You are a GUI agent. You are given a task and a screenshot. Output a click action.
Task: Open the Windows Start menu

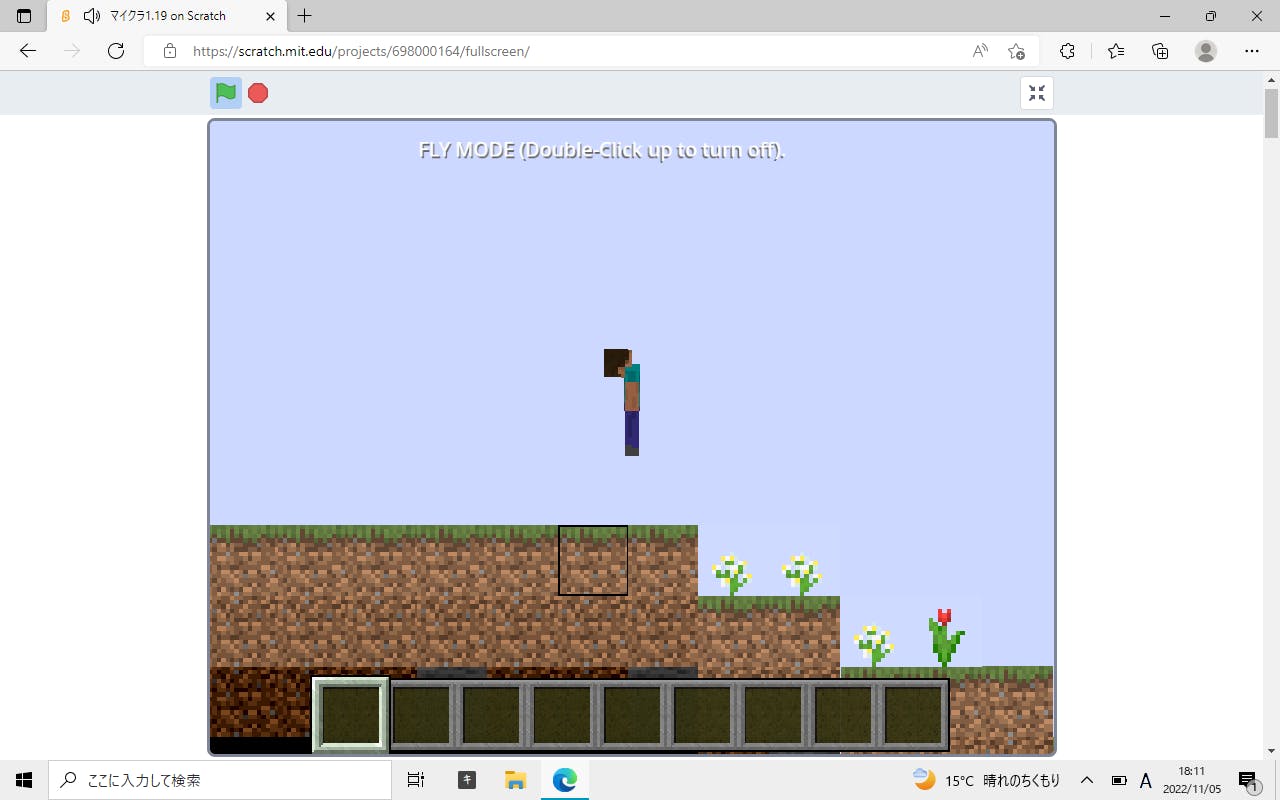(24, 780)
